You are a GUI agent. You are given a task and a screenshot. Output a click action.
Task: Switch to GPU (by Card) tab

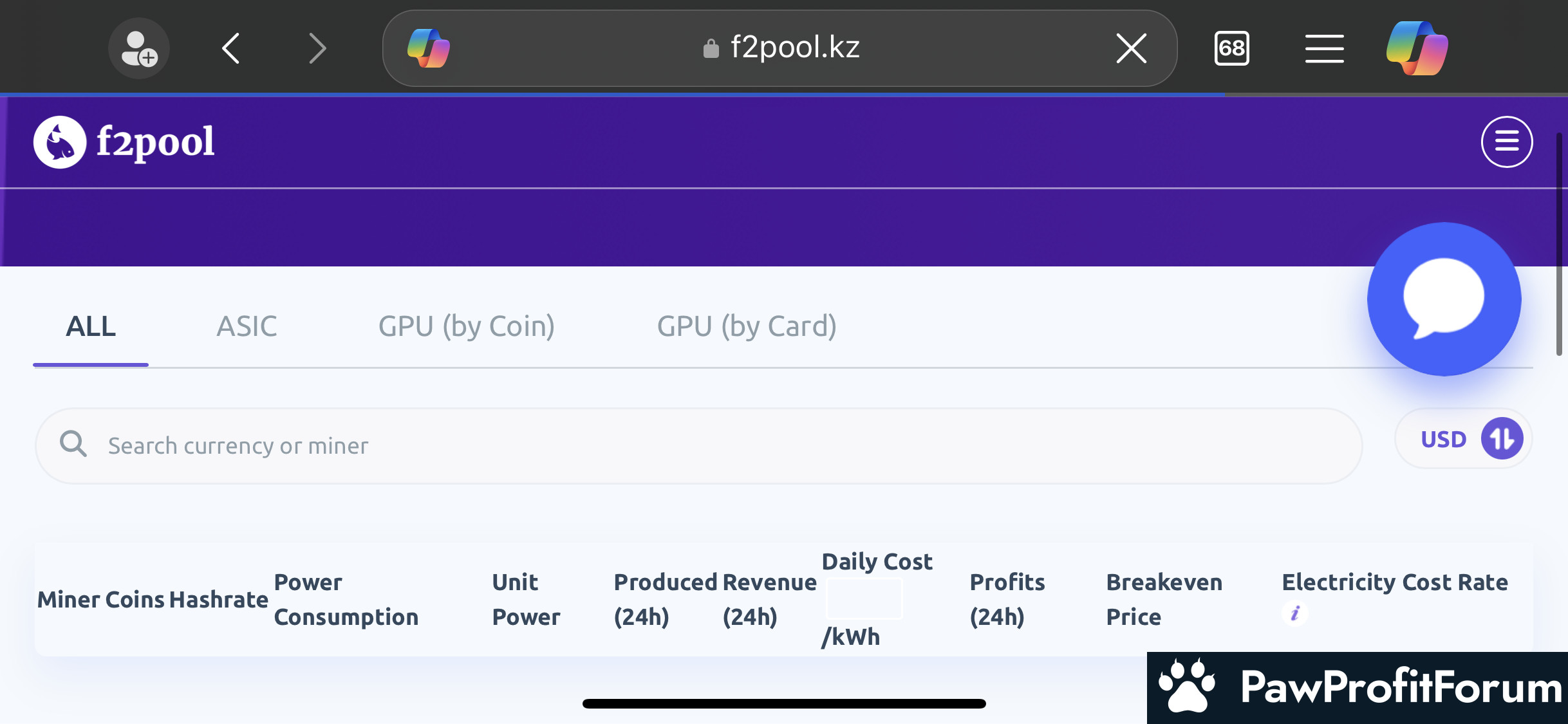click(x=747, y=326)
